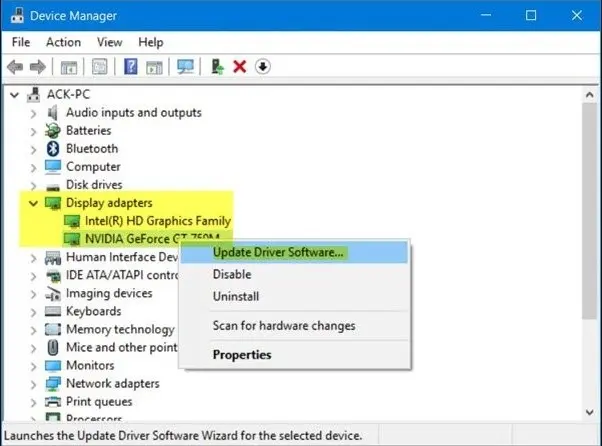Click the Device Manager title bar icon
Screen dimensions: 602x446
(x=17, y=15)
